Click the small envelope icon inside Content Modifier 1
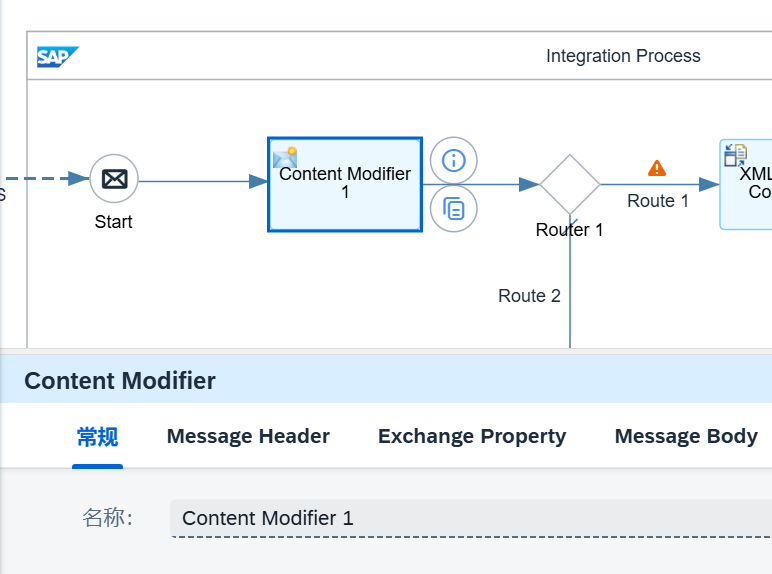This screenshot has width=772, height=574. point(285,156)
